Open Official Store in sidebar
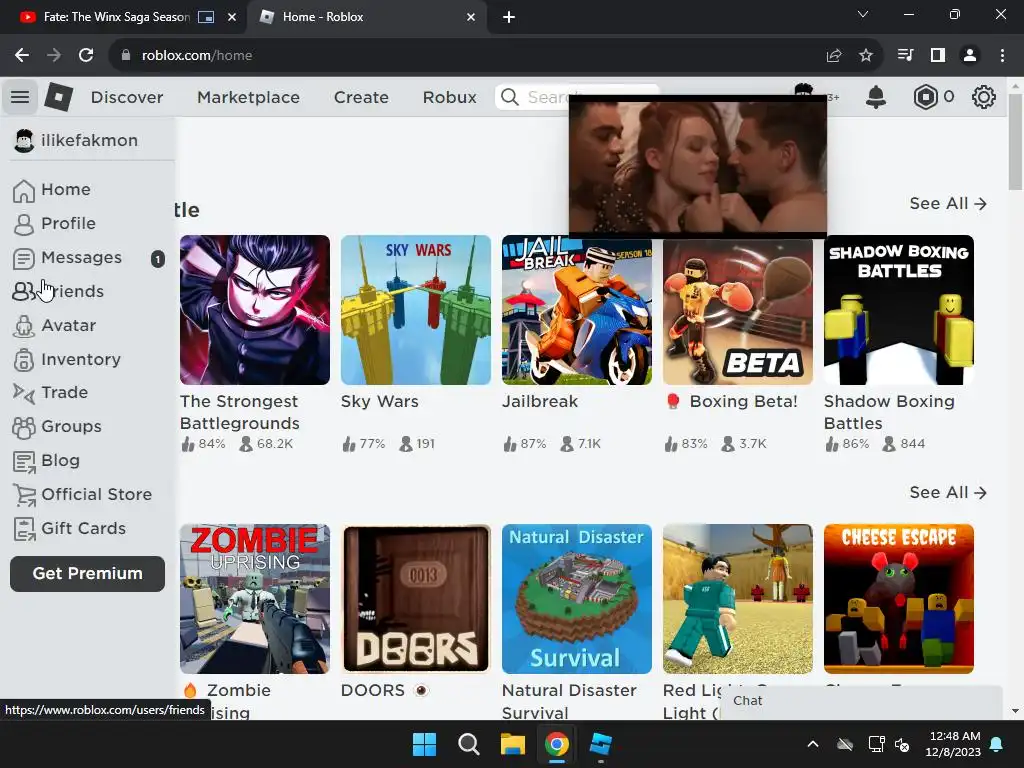The image size is (1024, 768). [82, 494]
